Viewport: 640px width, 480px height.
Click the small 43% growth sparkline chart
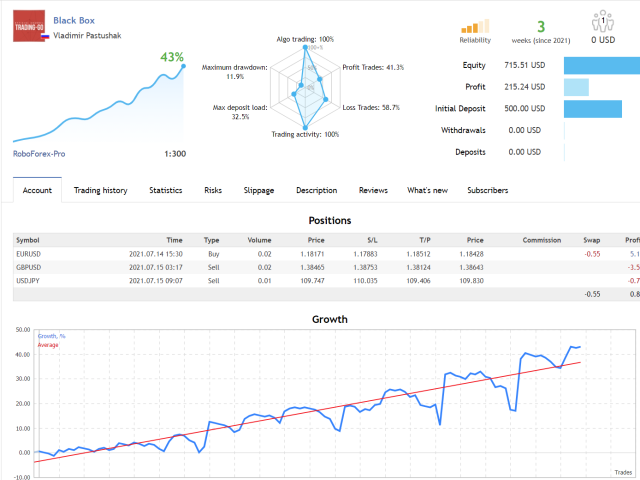[x=100, y=103]
